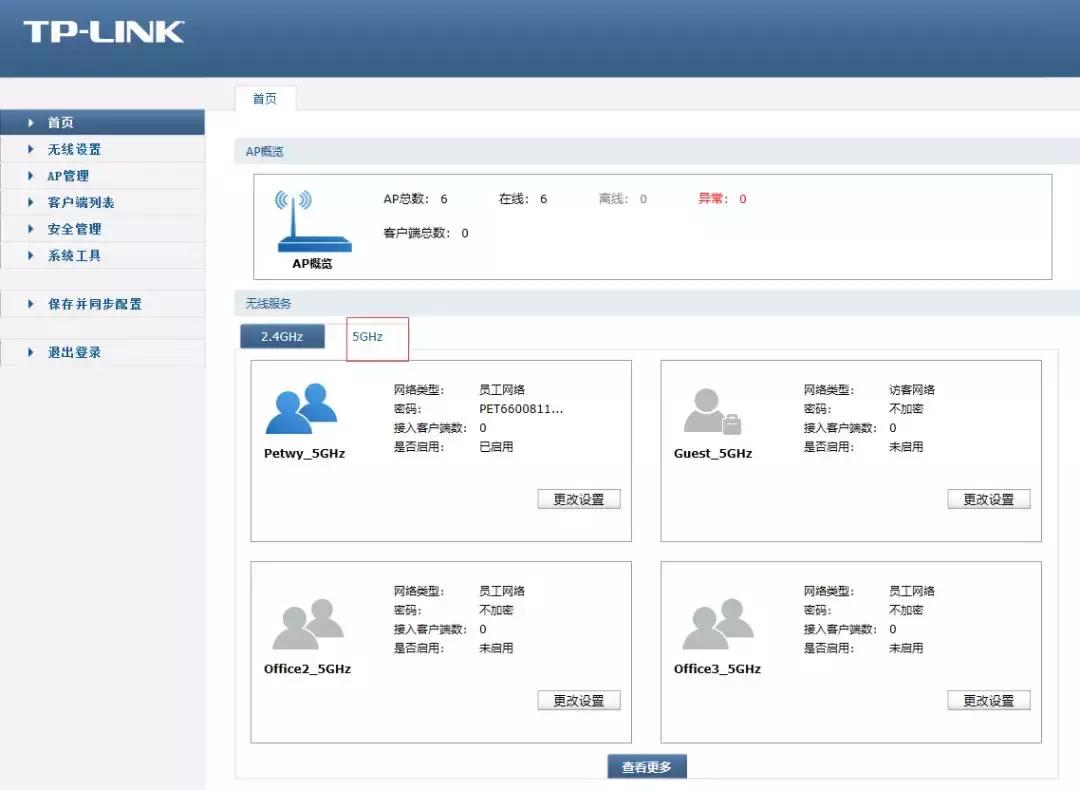Click 更改设置 for Office2_5GHz
This screenshot has height=790, width=1080.
pos(579,700)
